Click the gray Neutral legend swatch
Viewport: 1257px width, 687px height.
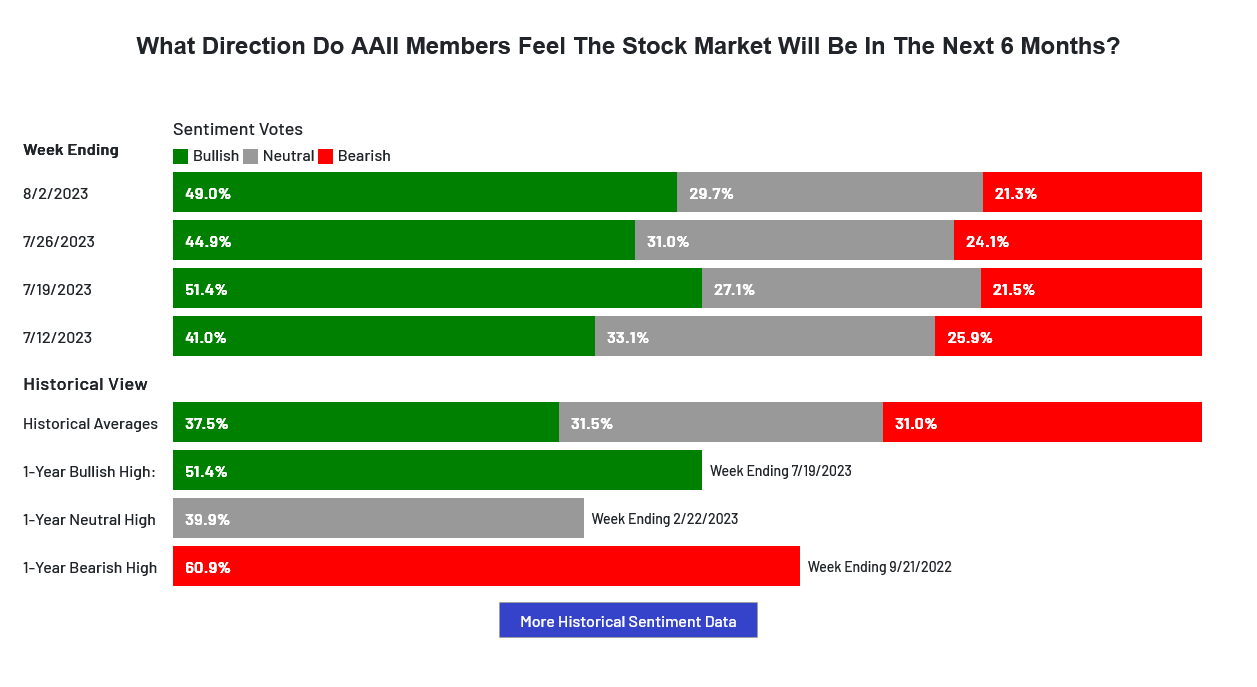coord(250,156)
